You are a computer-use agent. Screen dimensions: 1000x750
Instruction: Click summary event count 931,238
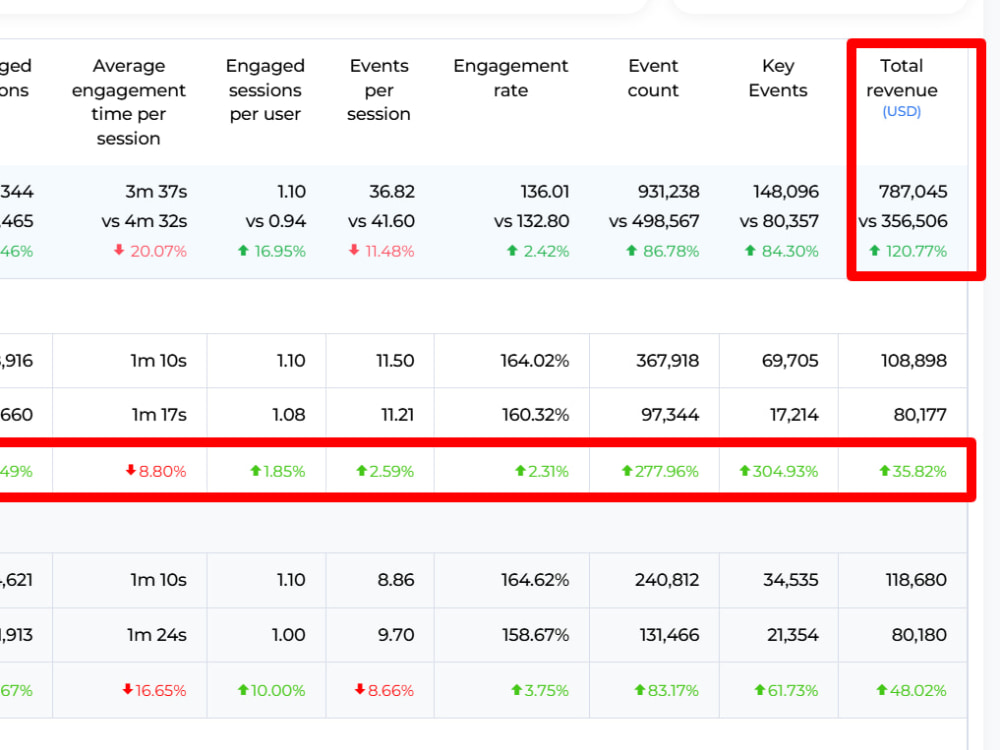point(668,191)
